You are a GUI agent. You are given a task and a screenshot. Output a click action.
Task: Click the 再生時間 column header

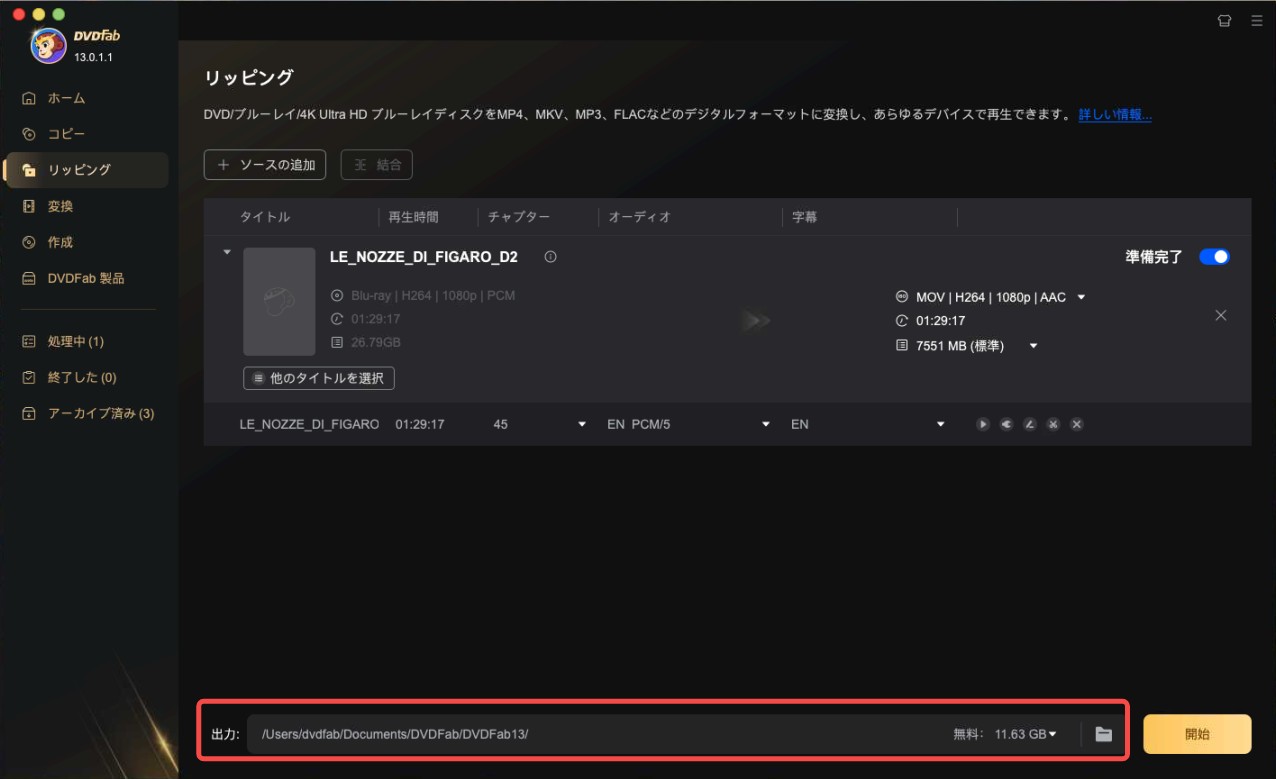pyautogui.click(x=413, y=217)
